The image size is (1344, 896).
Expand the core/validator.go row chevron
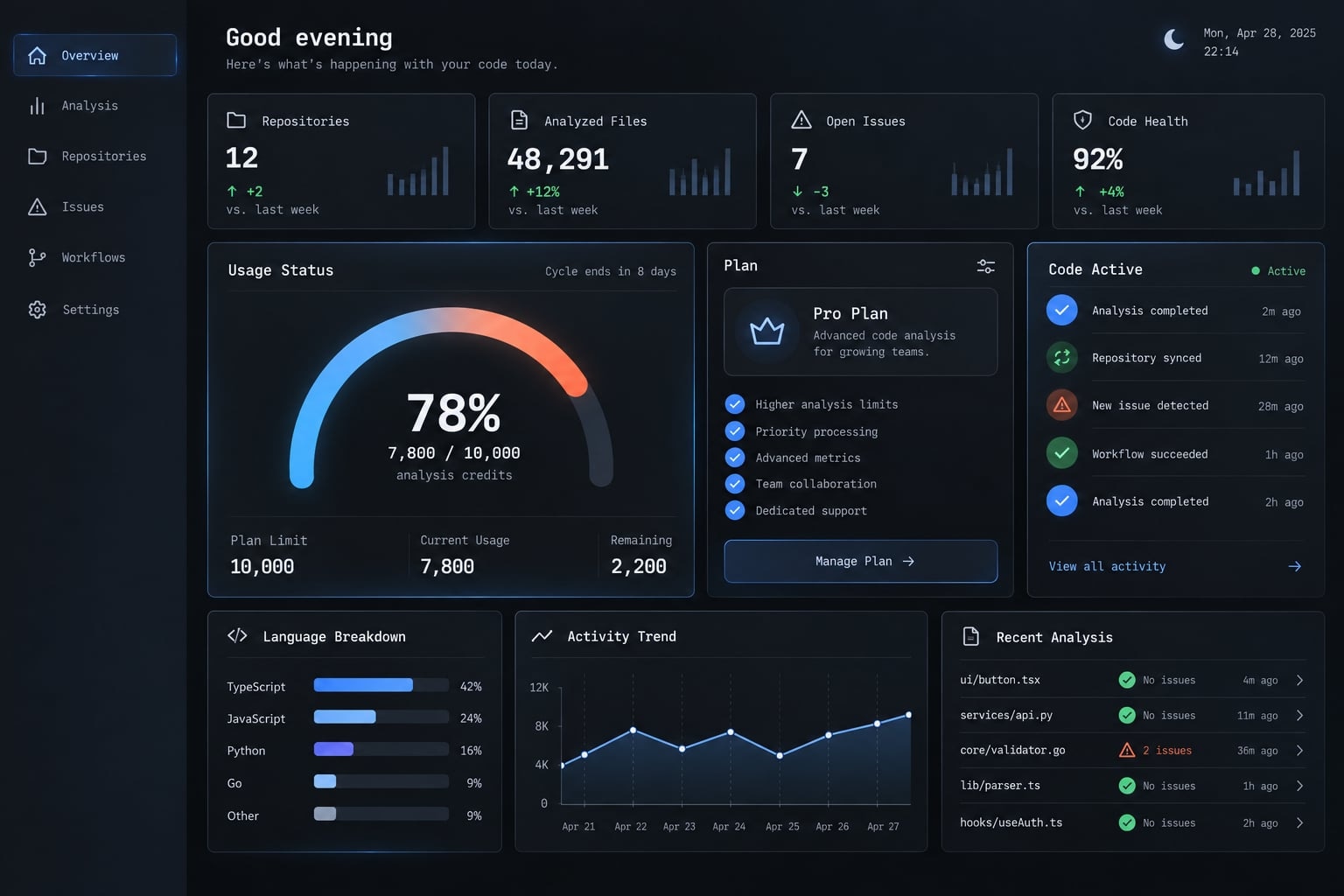[1300, 750]
